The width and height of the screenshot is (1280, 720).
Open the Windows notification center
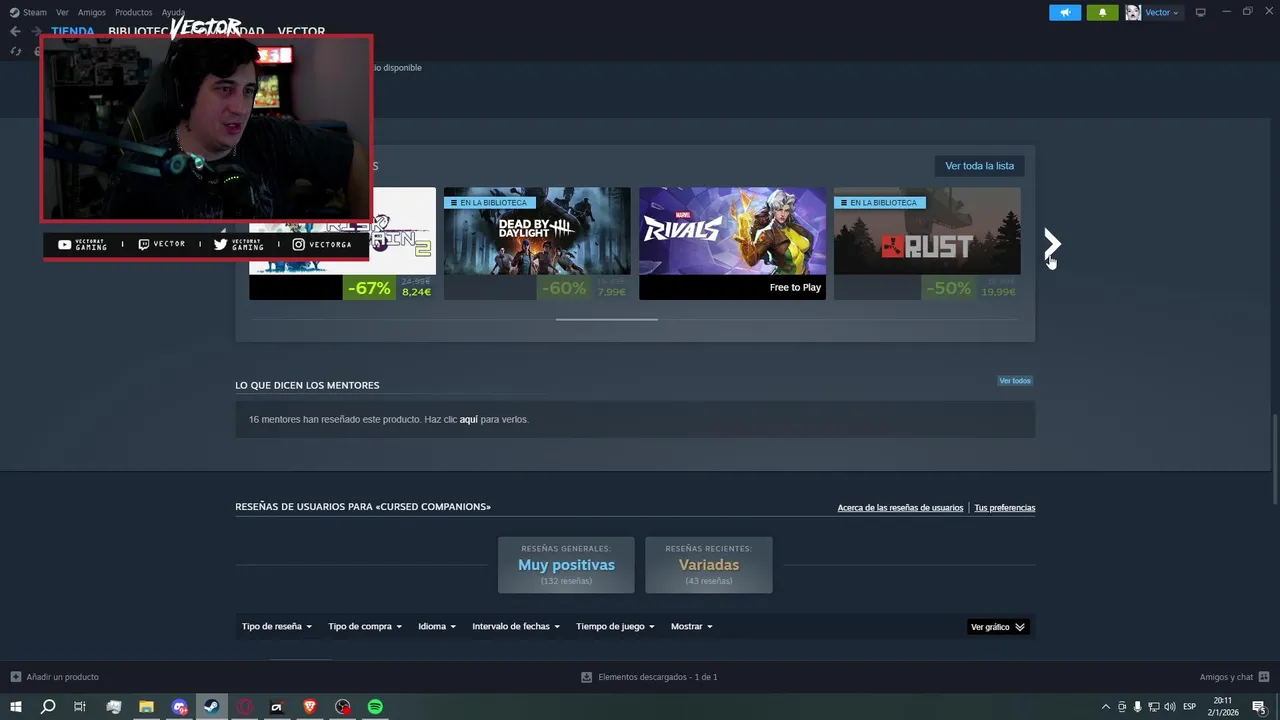1260,707
